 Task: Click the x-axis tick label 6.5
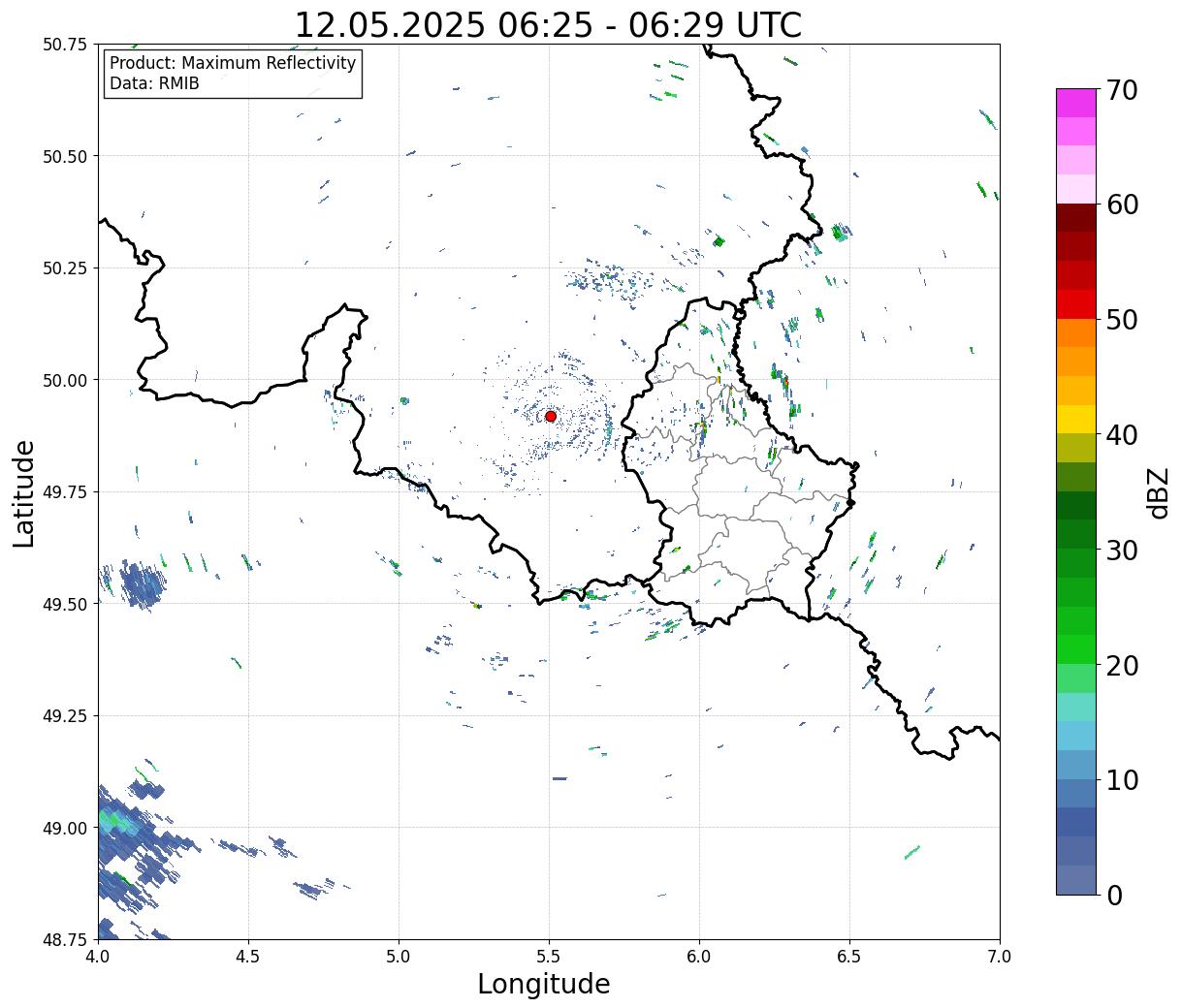tap(849, 956)
